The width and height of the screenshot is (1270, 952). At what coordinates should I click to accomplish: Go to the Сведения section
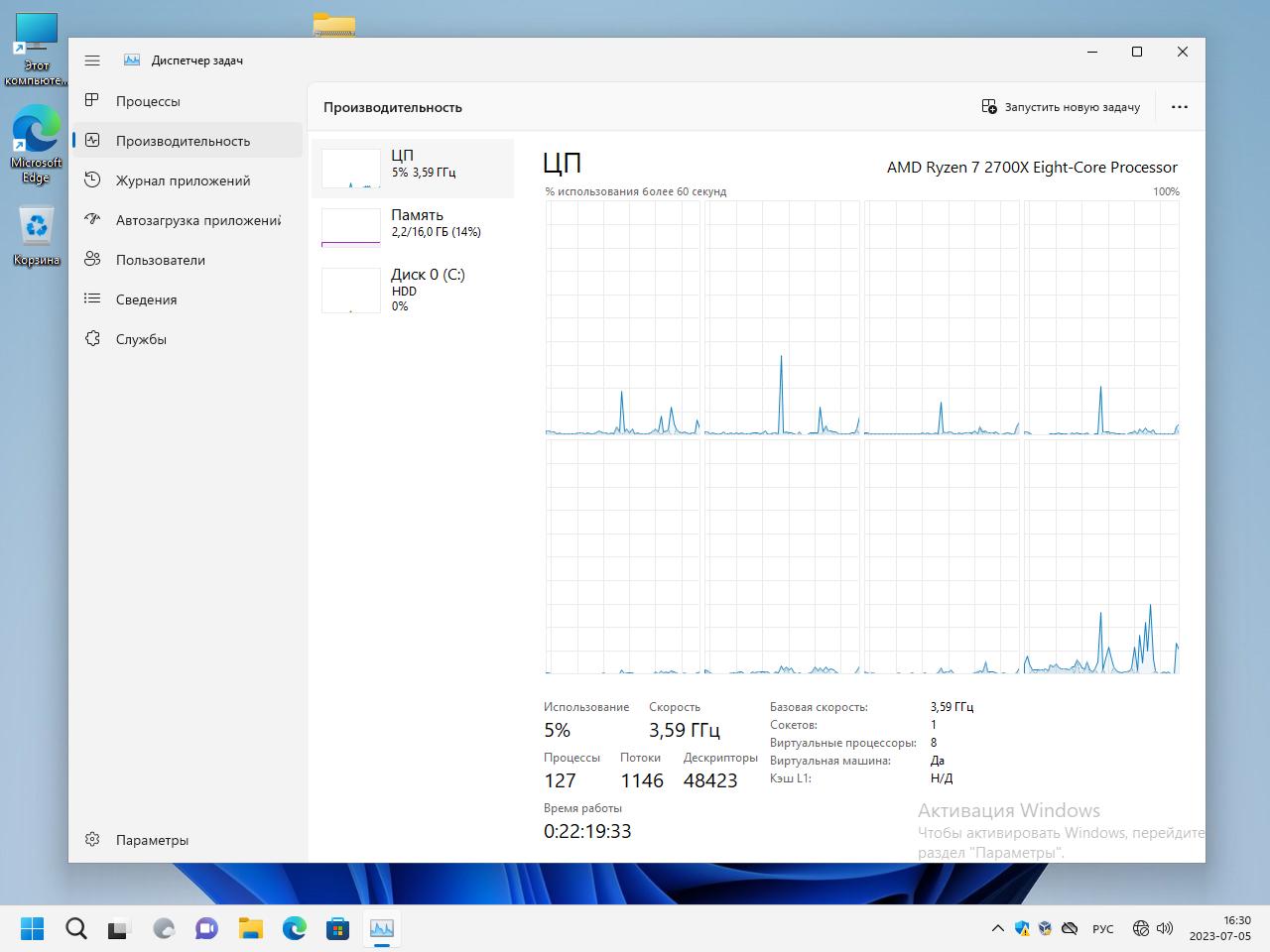click(x=188, y=299)
